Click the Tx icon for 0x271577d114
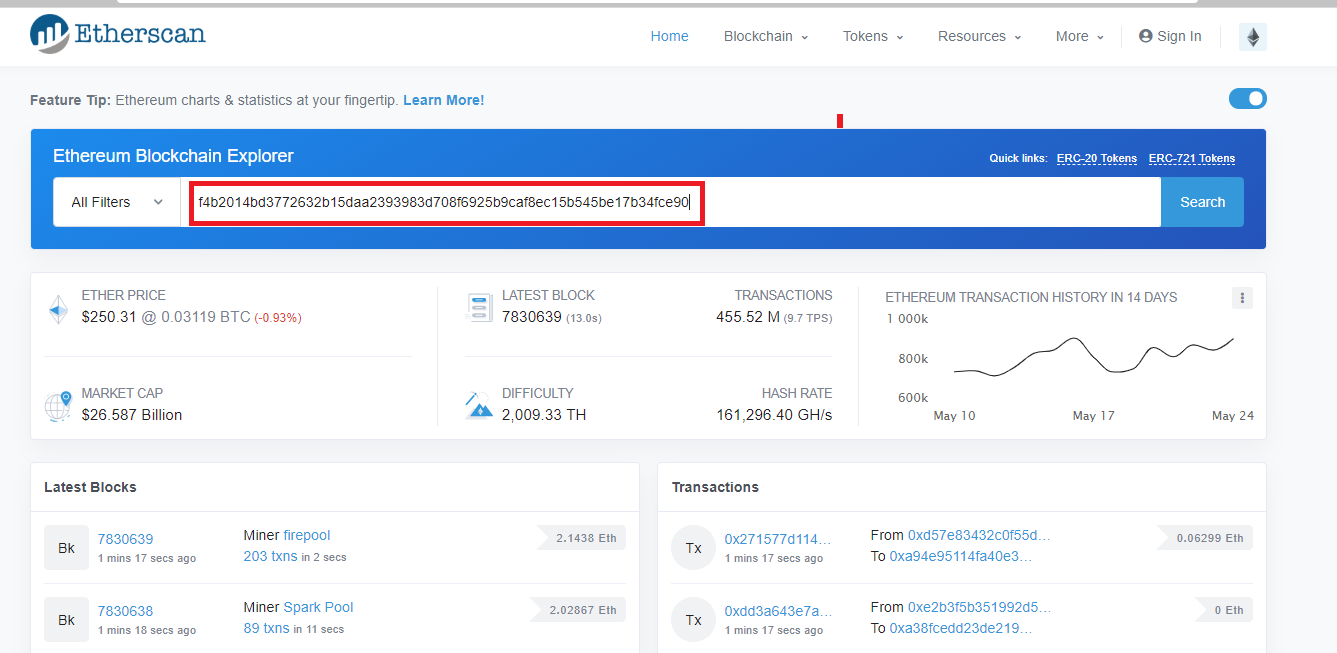The height and width of the screenshot is (653, 1337). [x=693, y=548]
